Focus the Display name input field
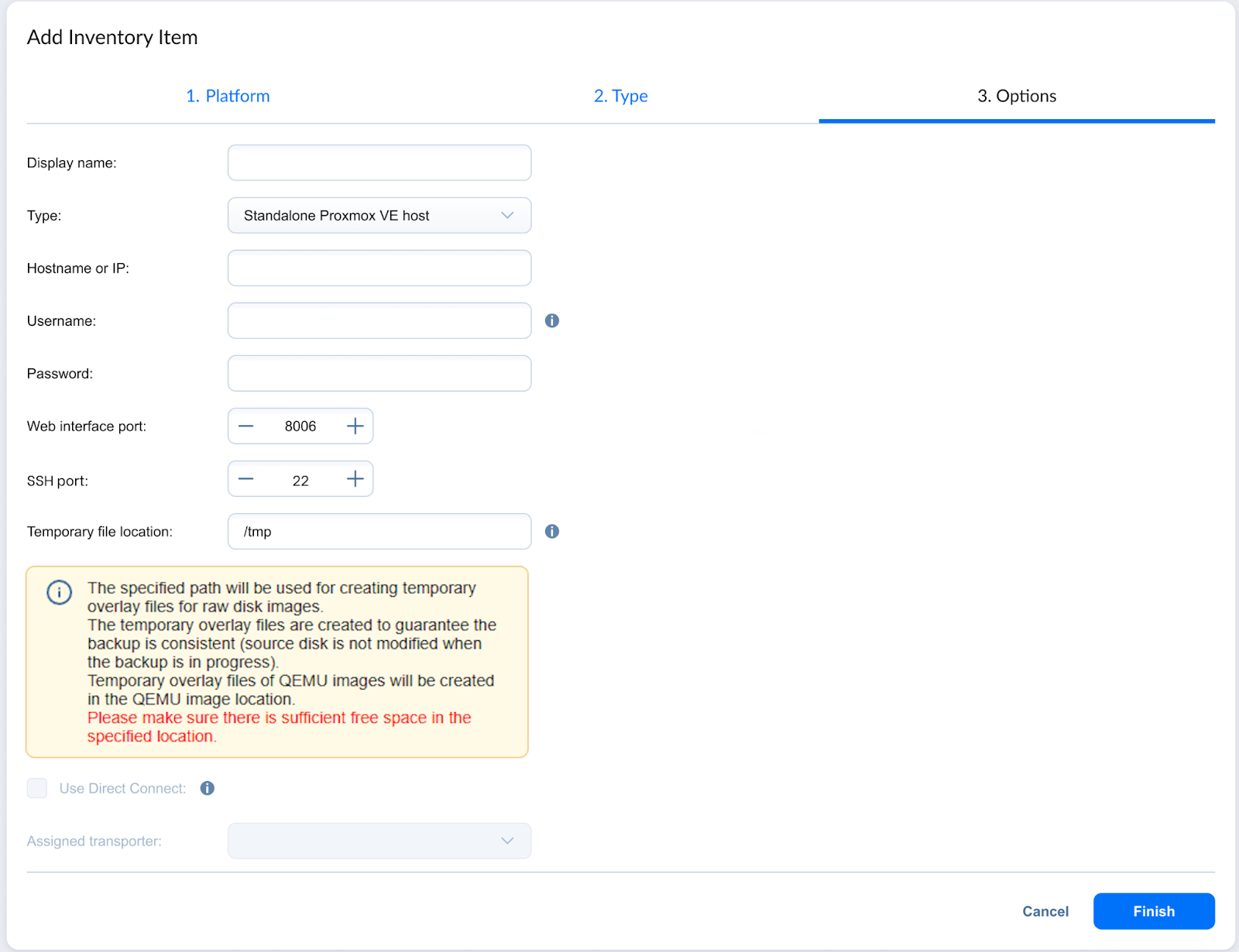This screenshot has height=952, width=1239. click(x=379, y=163)
